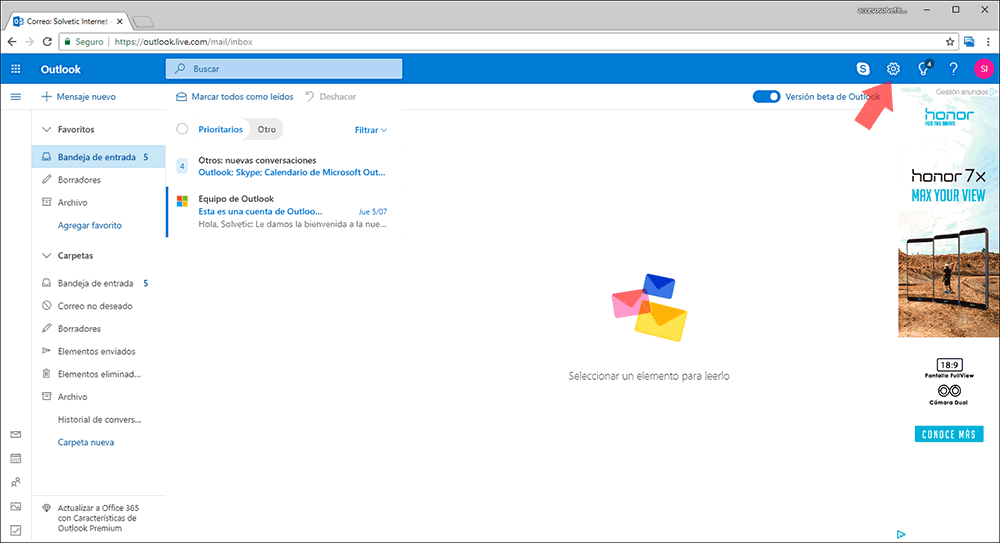
Task: Close the Correo: Solvetic browser tab
Action: [x=119, y=21]
